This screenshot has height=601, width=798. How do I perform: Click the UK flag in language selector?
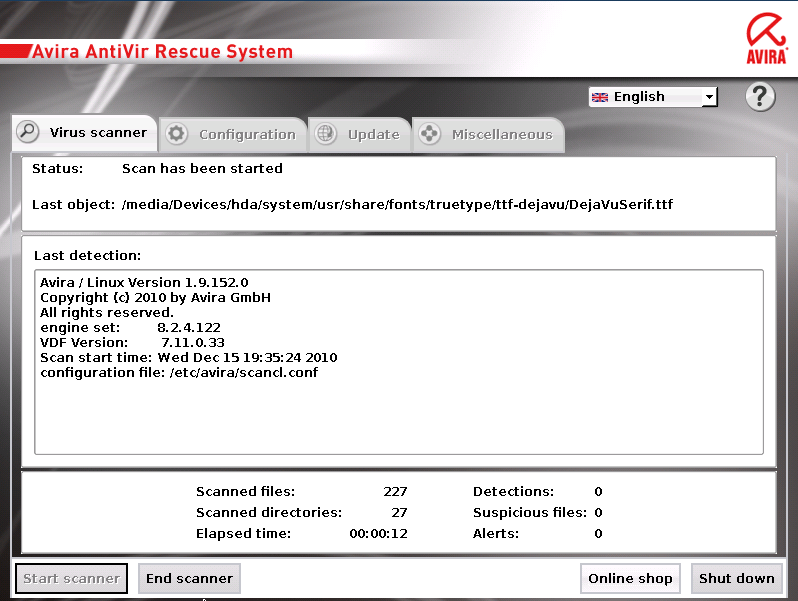[600, 97]
